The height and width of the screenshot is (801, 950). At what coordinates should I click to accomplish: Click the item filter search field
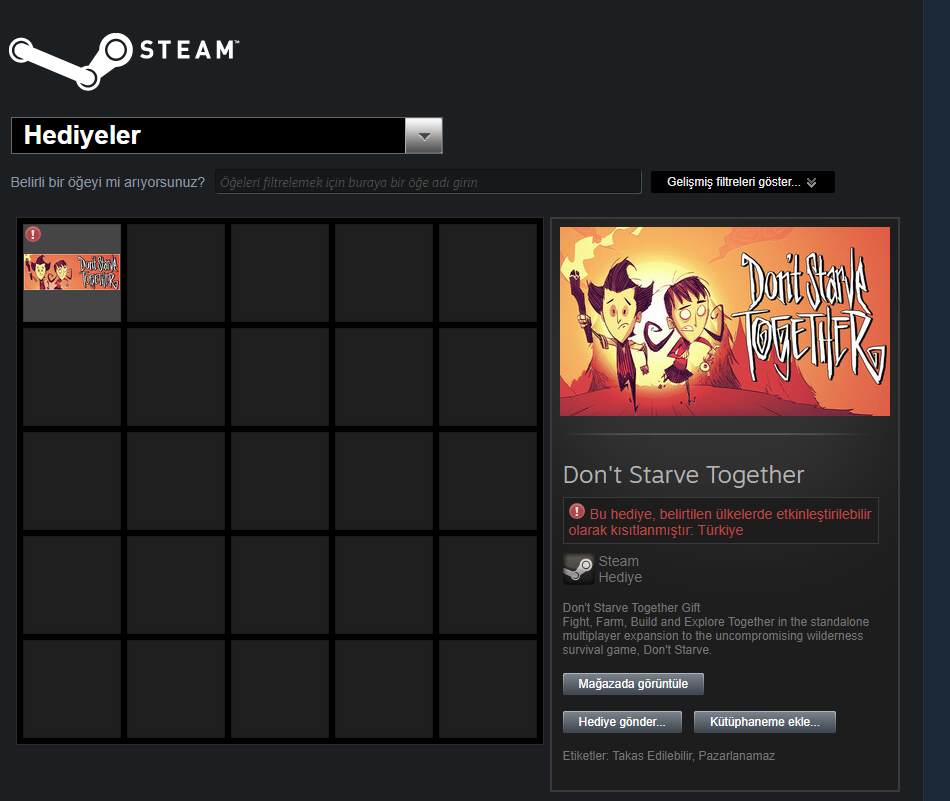click(x=428, y=182)
